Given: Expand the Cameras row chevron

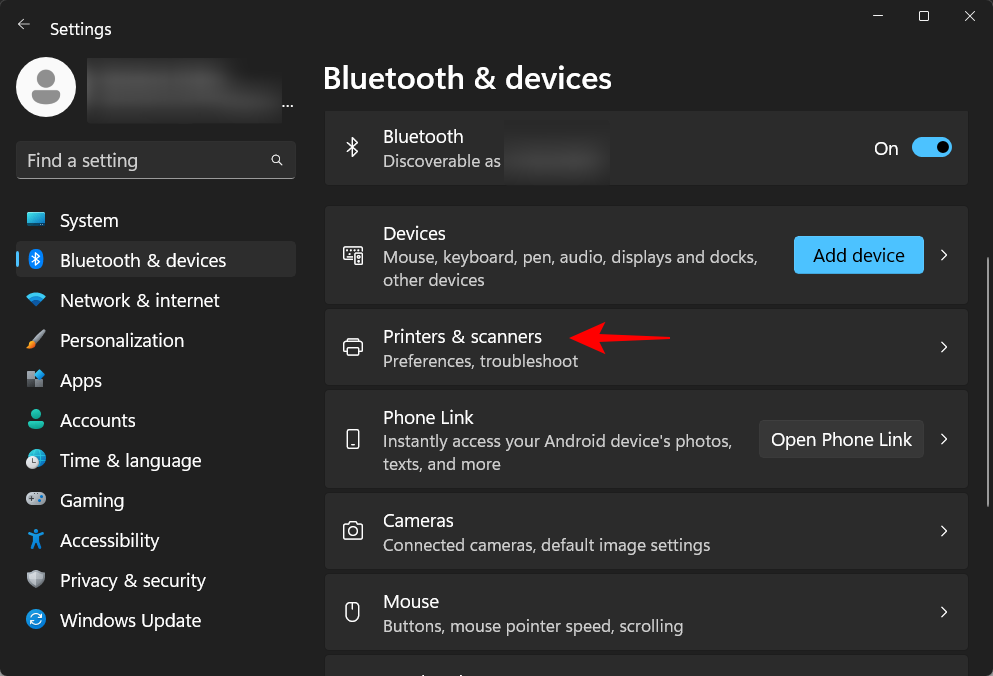Looking at the screenshot, I should click(x=944, y=531).
